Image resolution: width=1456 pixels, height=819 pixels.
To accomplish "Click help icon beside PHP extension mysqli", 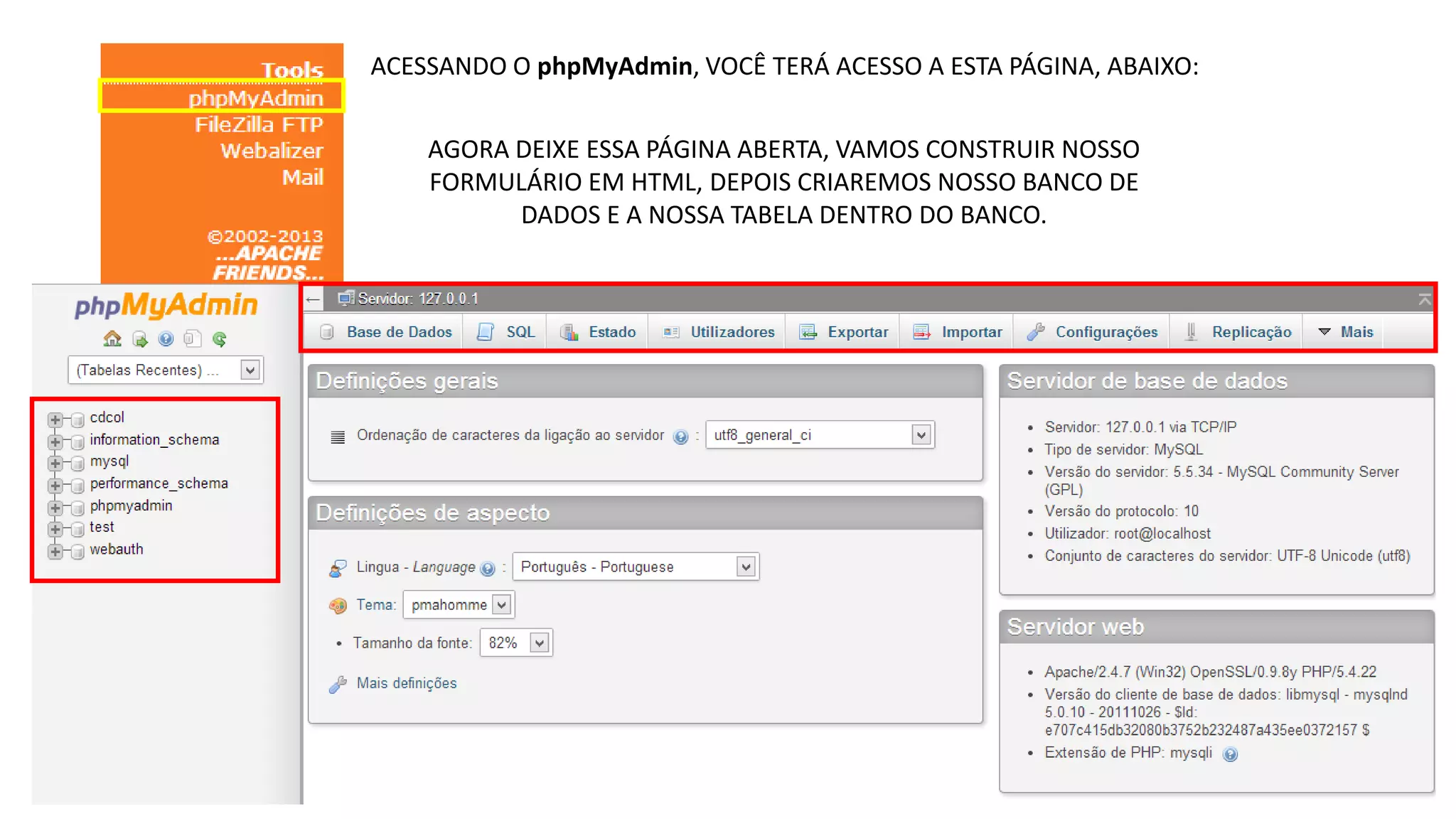I will tap(1230, 754).
